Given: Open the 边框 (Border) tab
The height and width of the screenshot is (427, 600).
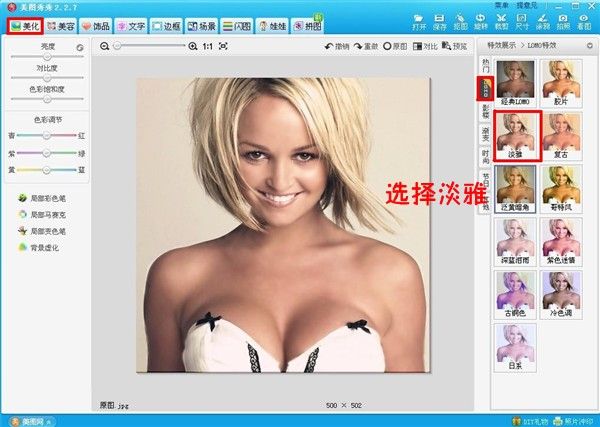Looking at the screenshot, I should coord(166,26).
